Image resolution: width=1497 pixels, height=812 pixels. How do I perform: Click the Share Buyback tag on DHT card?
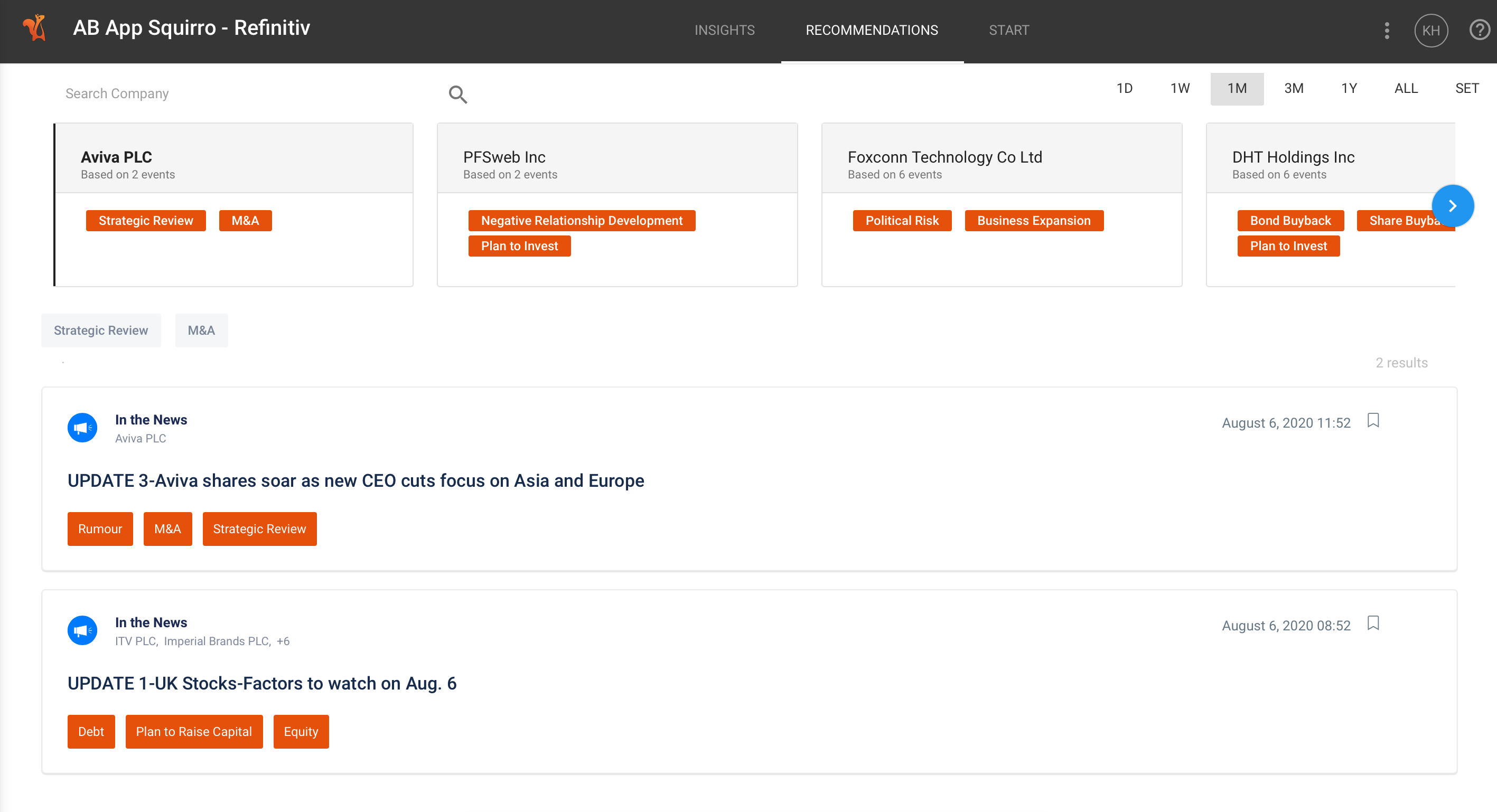tap(1400, 221)
